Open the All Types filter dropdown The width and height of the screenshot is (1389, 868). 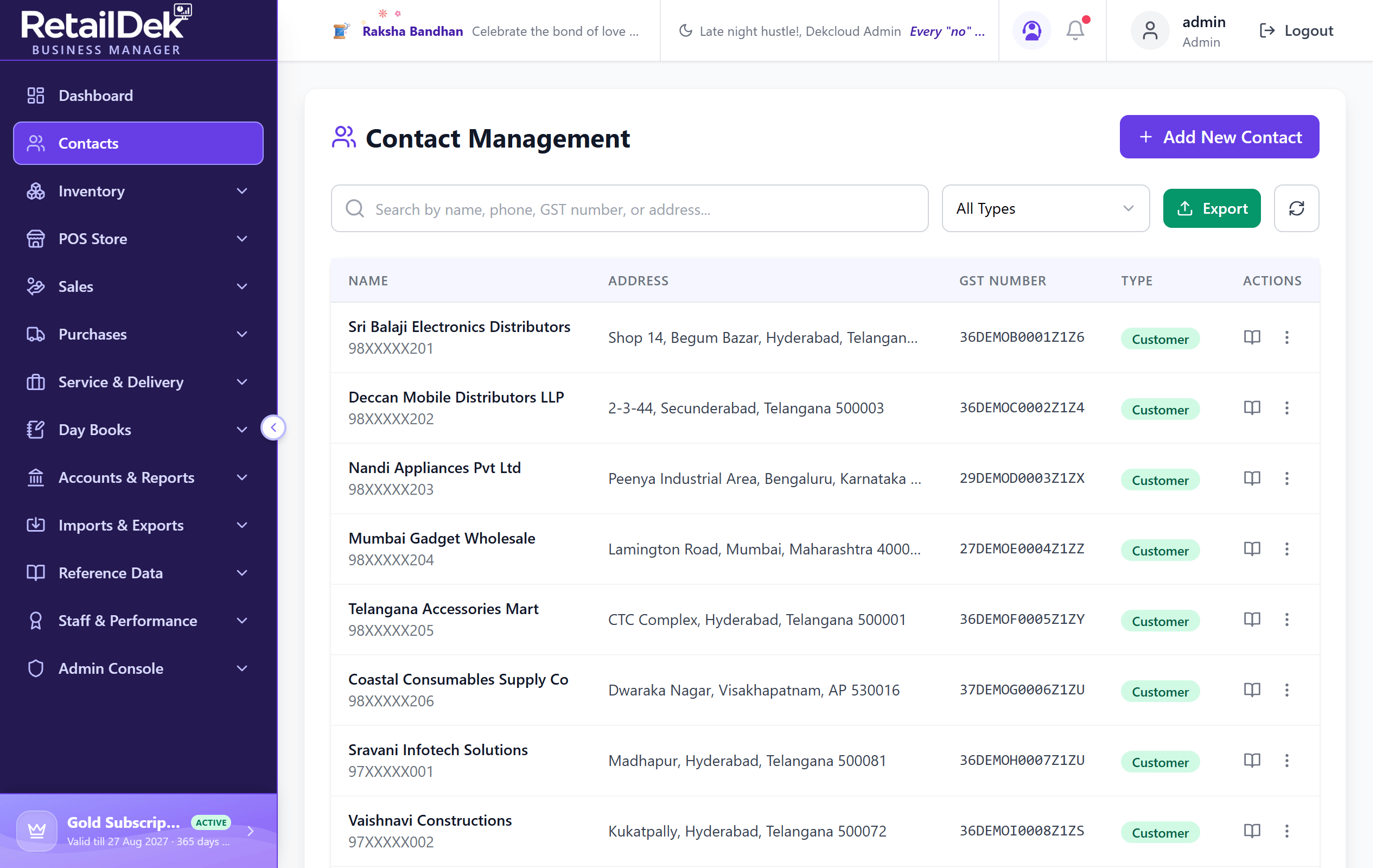[1045, 208]
